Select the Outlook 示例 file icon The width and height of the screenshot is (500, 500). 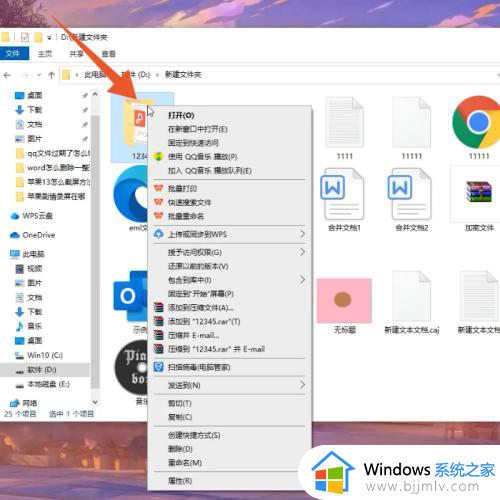pyautogui.click(x=130, y=296)
